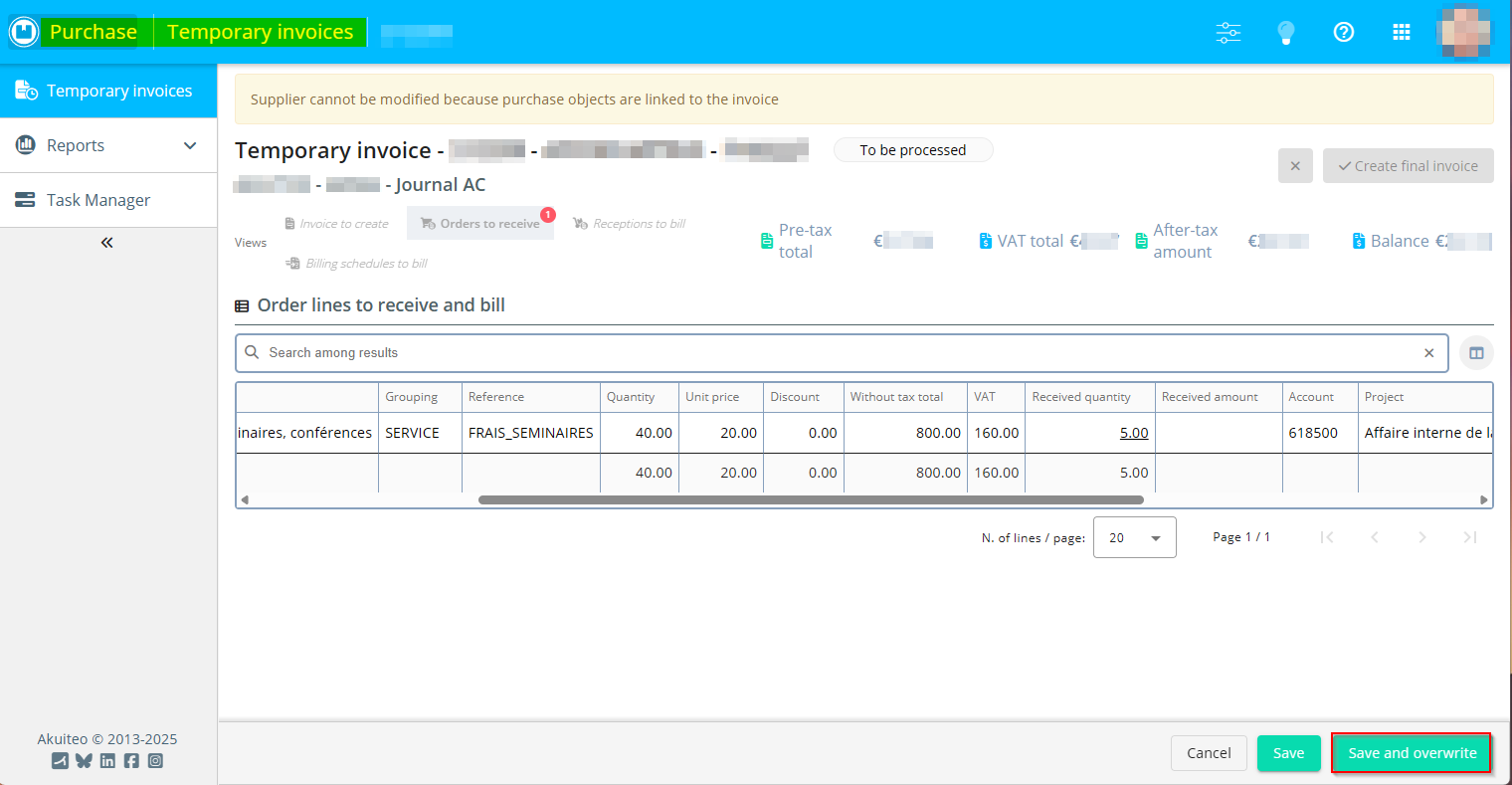
Task: Clear the search field with X icon
Action: pos(1429,353)
